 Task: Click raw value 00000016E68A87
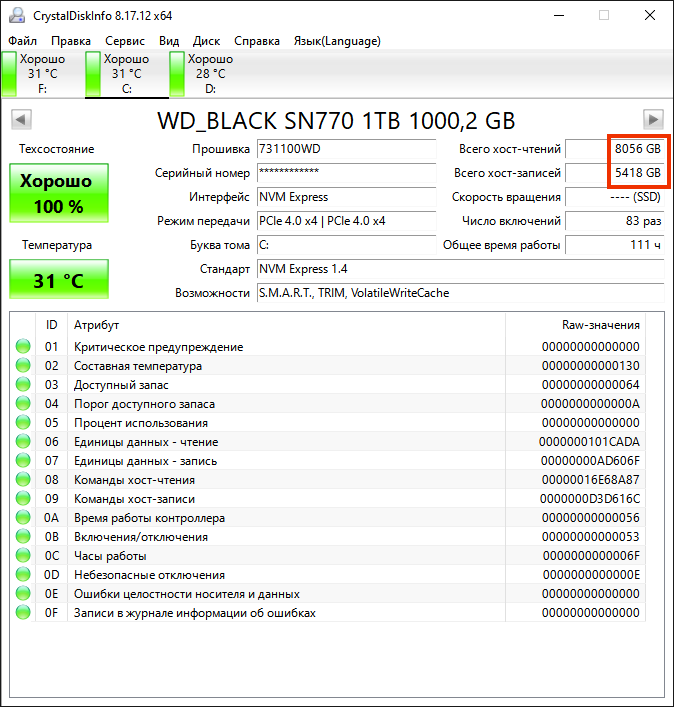(590, 480)
